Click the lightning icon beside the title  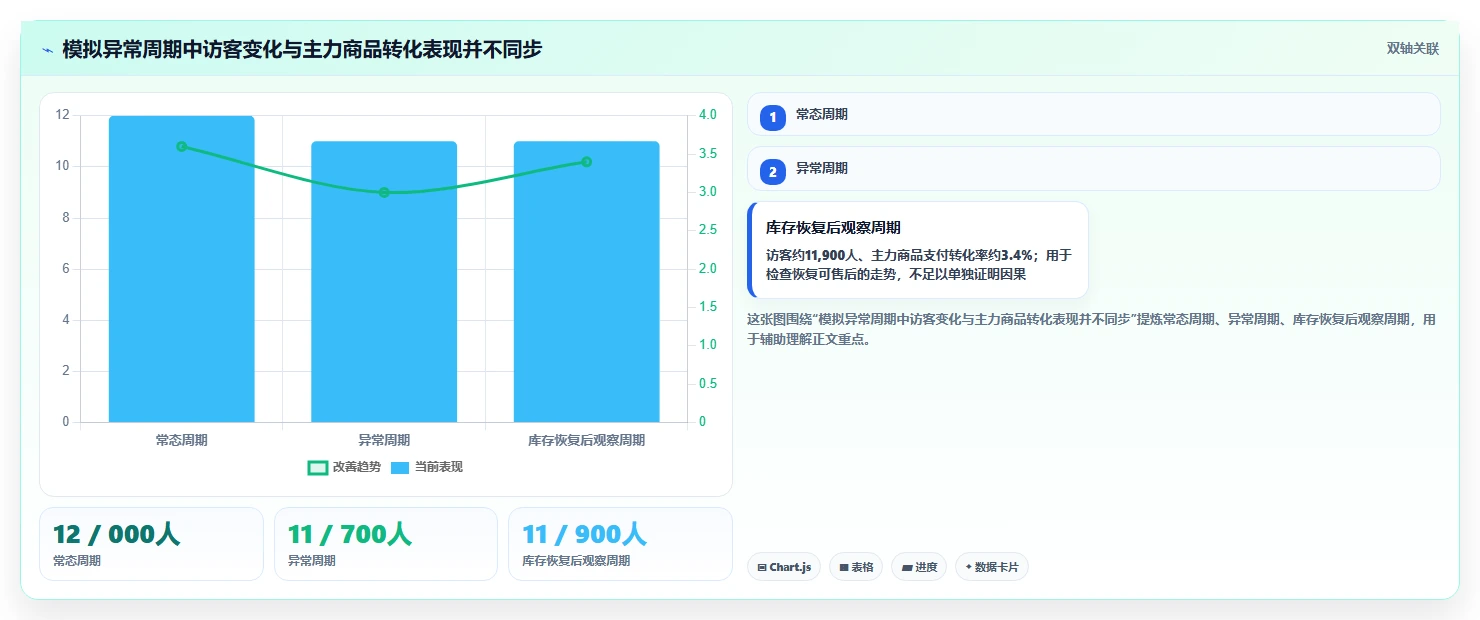point(47,49)
